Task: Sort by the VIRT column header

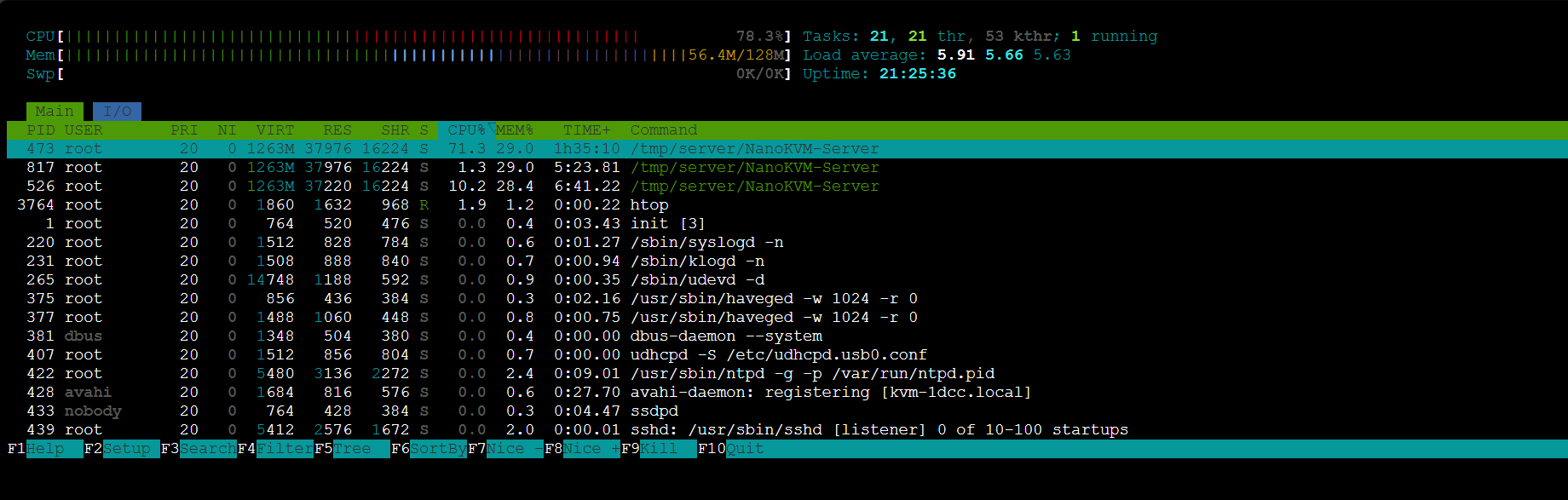Action: 275,130
